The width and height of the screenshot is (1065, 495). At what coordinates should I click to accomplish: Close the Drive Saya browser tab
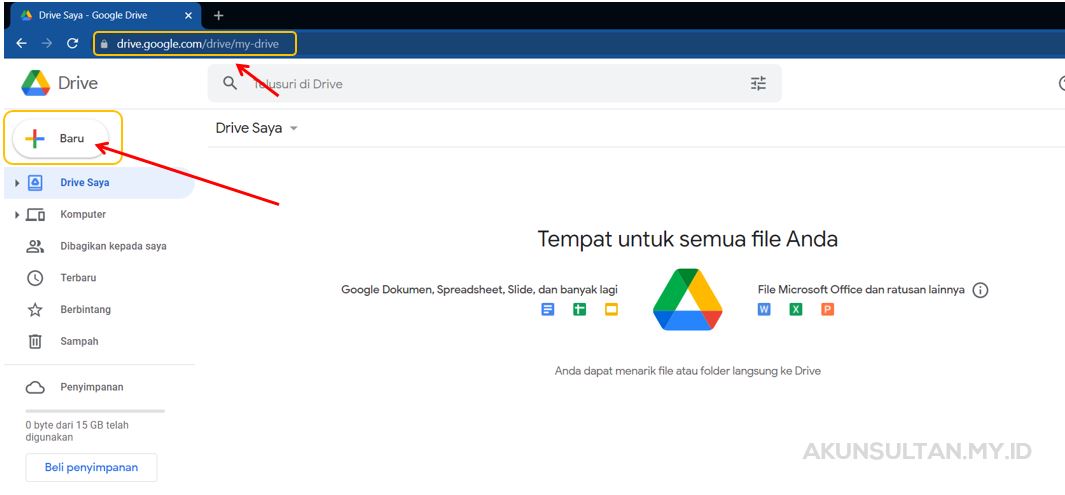tap(188, 15)
